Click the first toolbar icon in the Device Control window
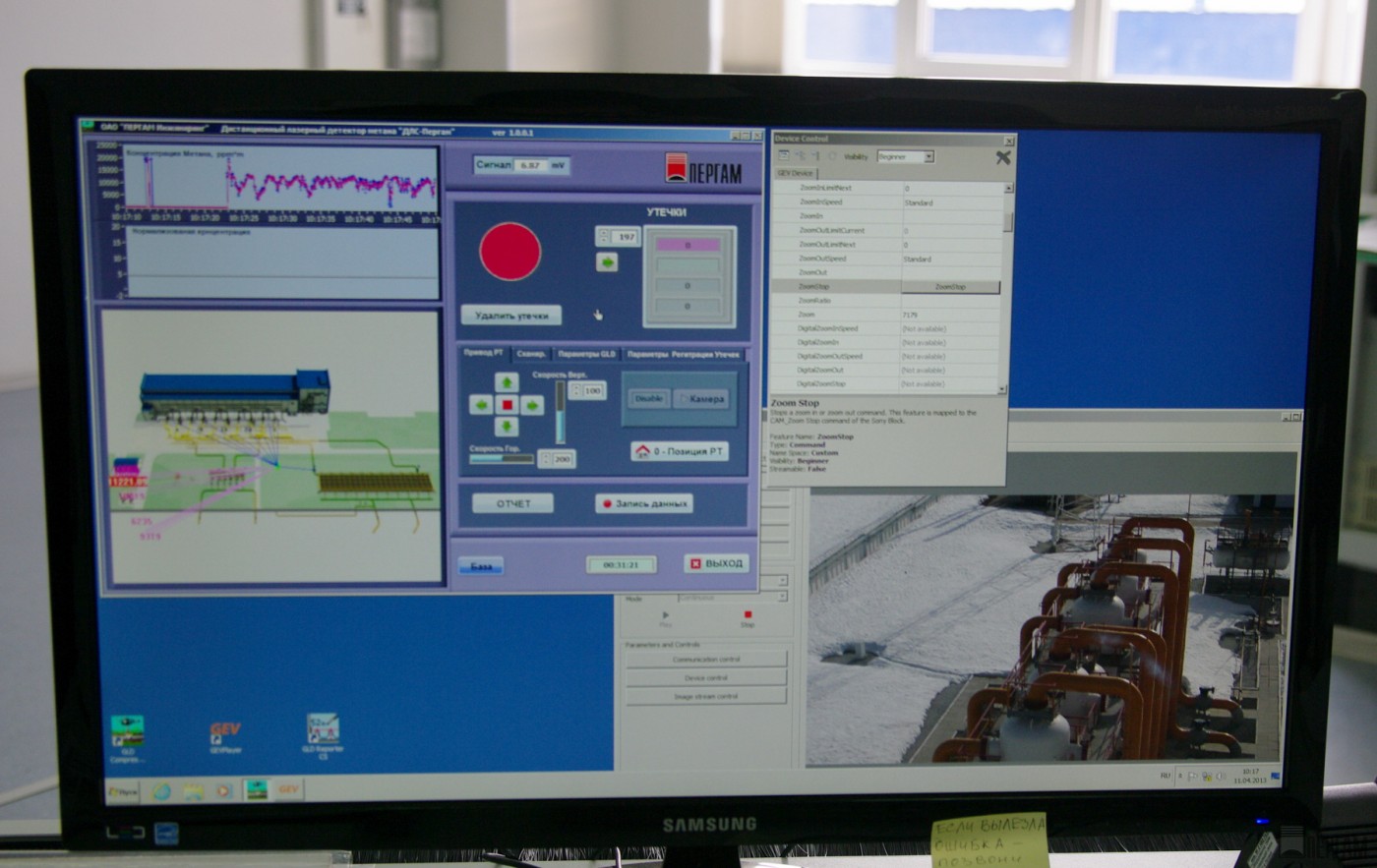 coord(784,156)
